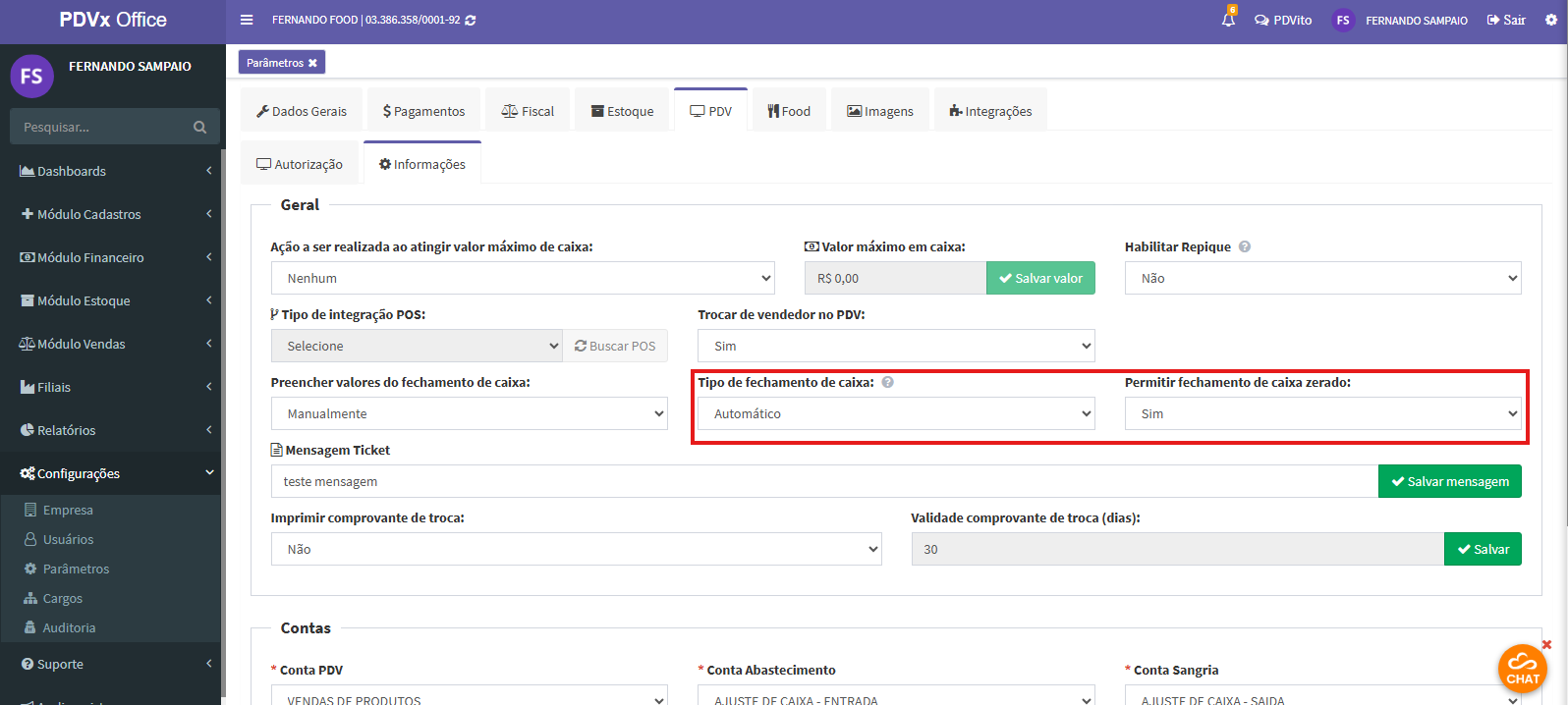Select the PDV tab
The height and width of the screenshot is (705, 1568).
710,111
